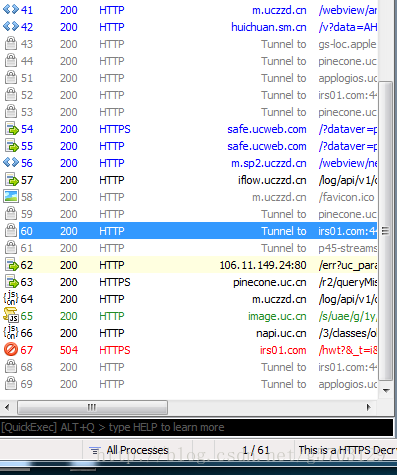Select host m.sp2.uczzd.cn in session 56
The width and height of the screenshot is (397, 475).
pyautogui.click(x=269, y=163)
